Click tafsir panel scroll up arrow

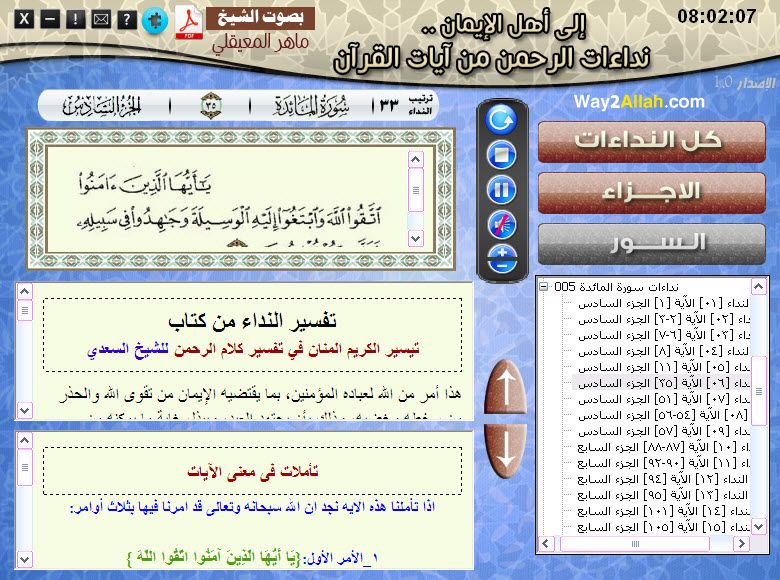pos(25,290)
